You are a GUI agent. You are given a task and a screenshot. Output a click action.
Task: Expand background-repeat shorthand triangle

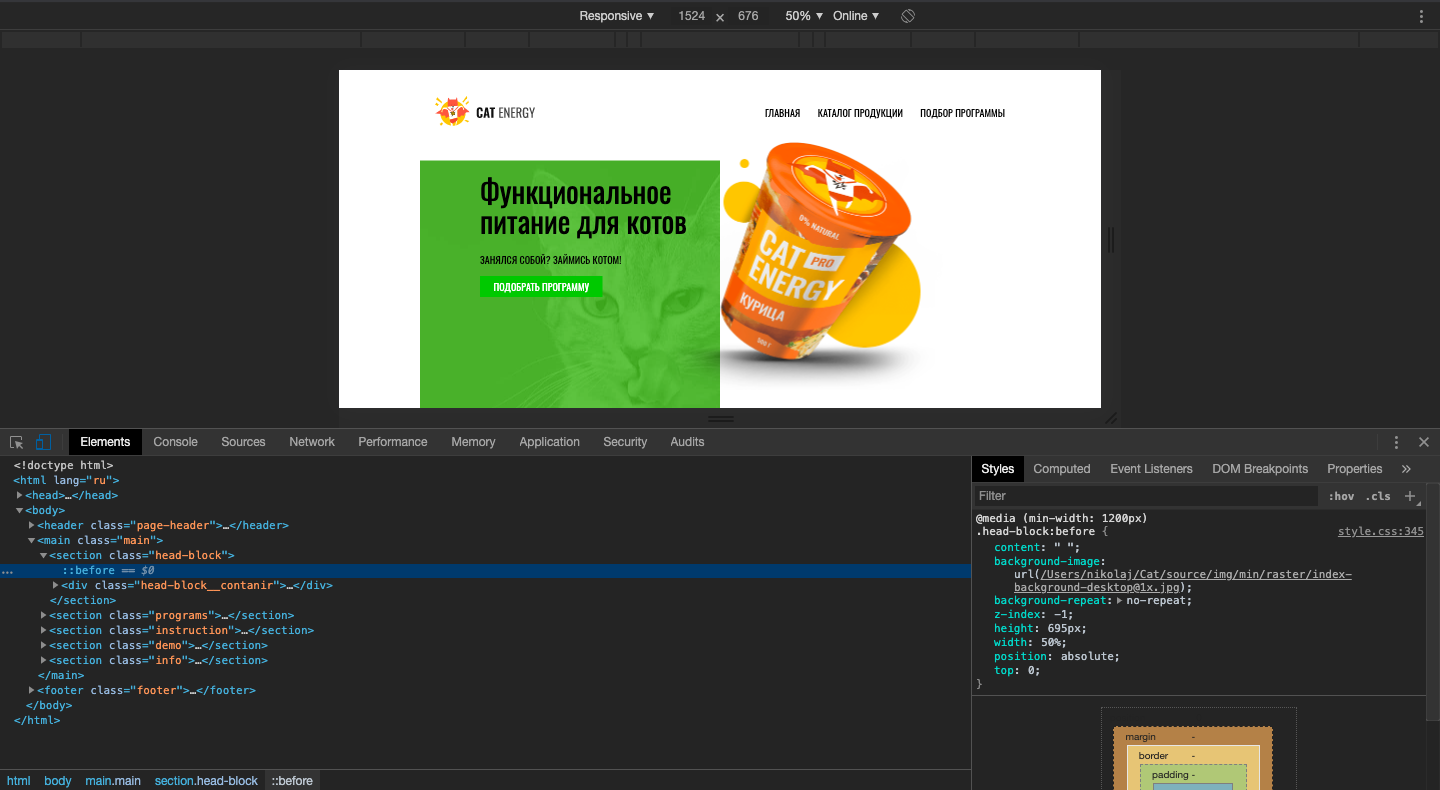[x=1119, y=600]
